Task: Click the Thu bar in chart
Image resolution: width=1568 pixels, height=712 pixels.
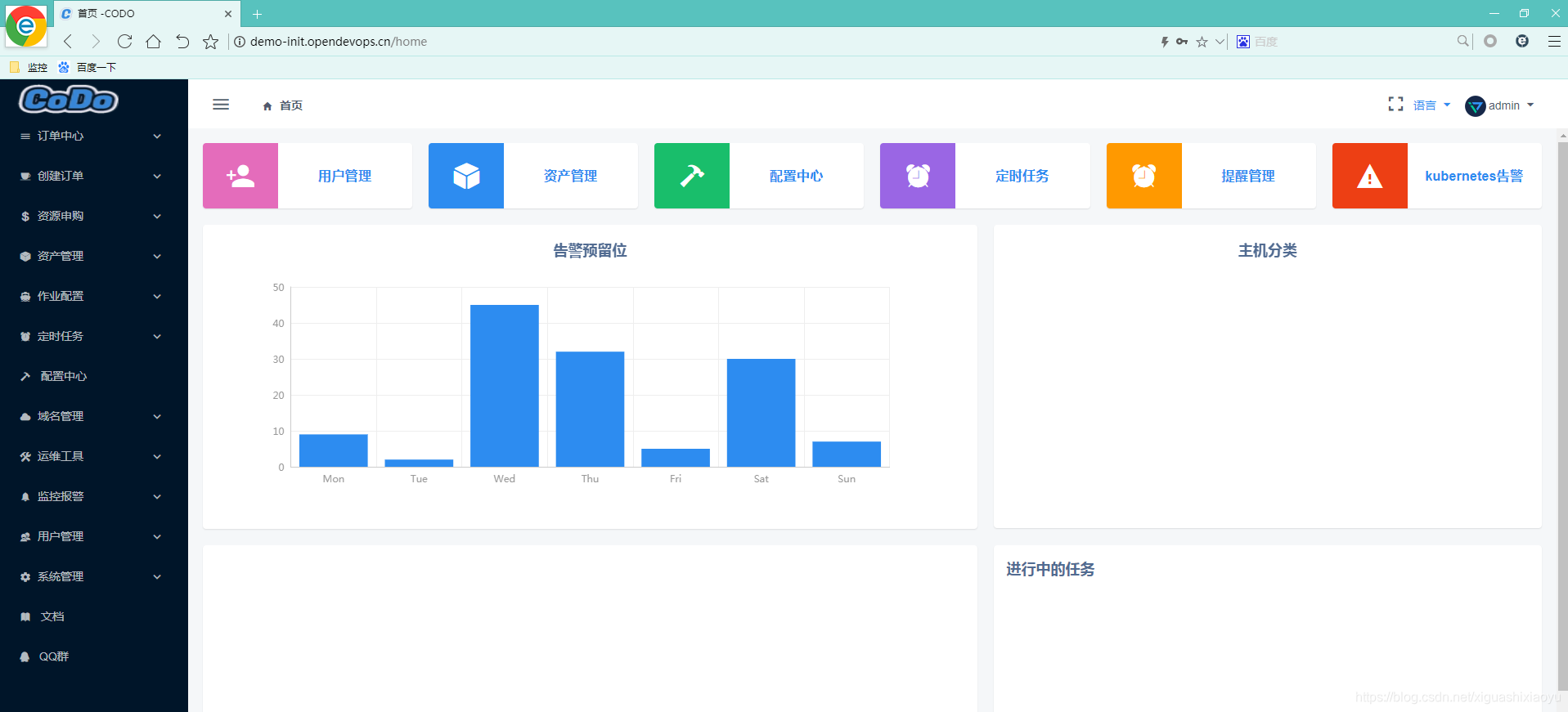Action: tap(590, 409)
